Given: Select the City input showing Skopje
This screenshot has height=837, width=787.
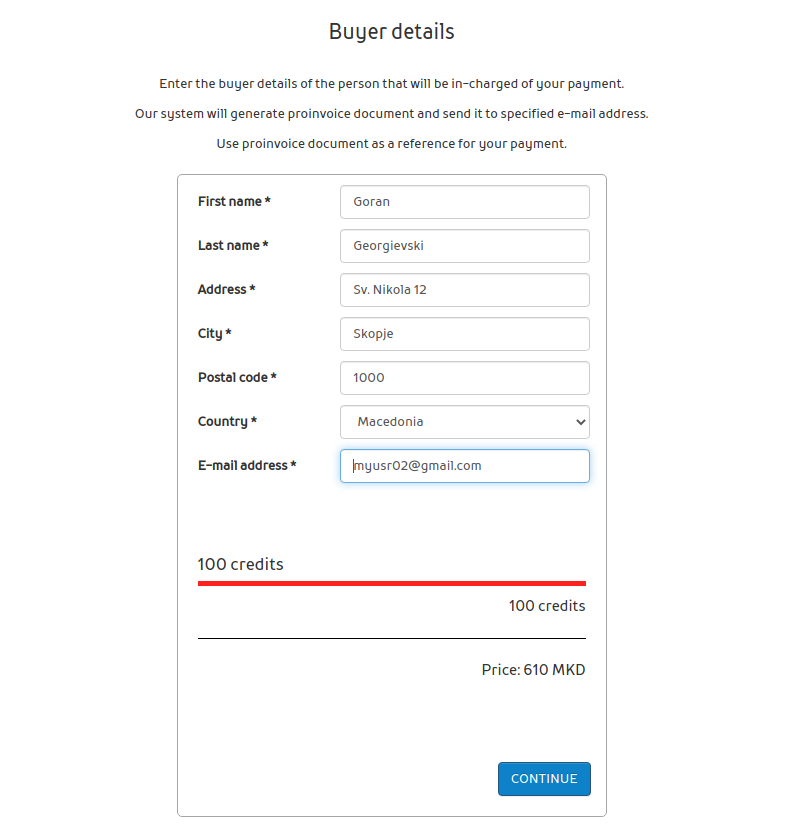Looking at the screenshot, I should tap(464, 334).
